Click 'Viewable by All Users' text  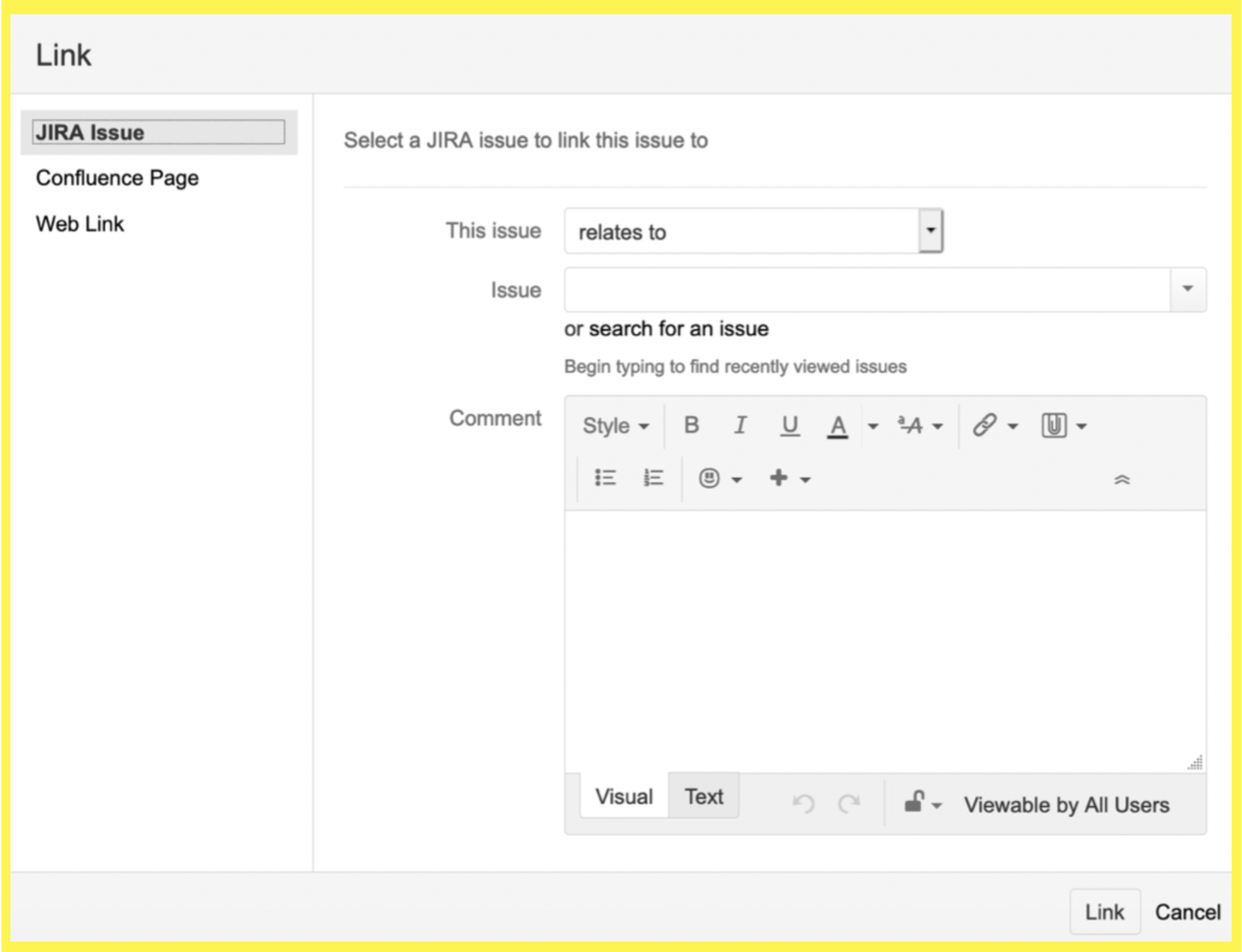pyautogui.click(x=1067, y=805)
